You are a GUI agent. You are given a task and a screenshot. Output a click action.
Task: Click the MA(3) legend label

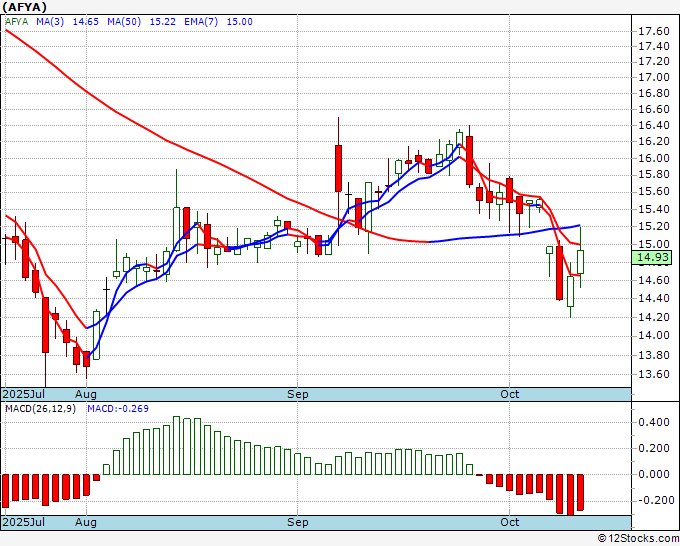[50, 22]
